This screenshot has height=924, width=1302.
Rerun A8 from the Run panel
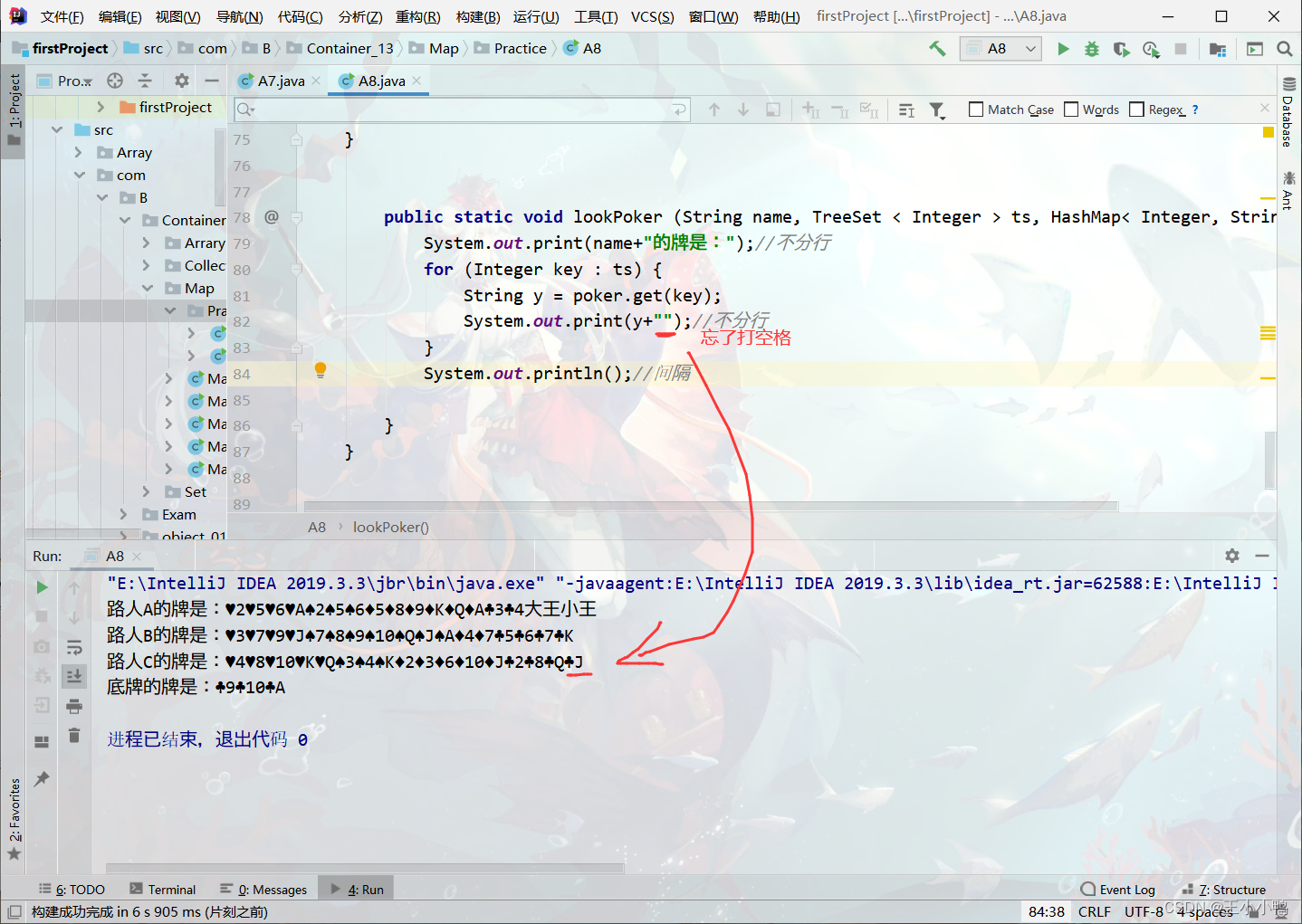42,587
